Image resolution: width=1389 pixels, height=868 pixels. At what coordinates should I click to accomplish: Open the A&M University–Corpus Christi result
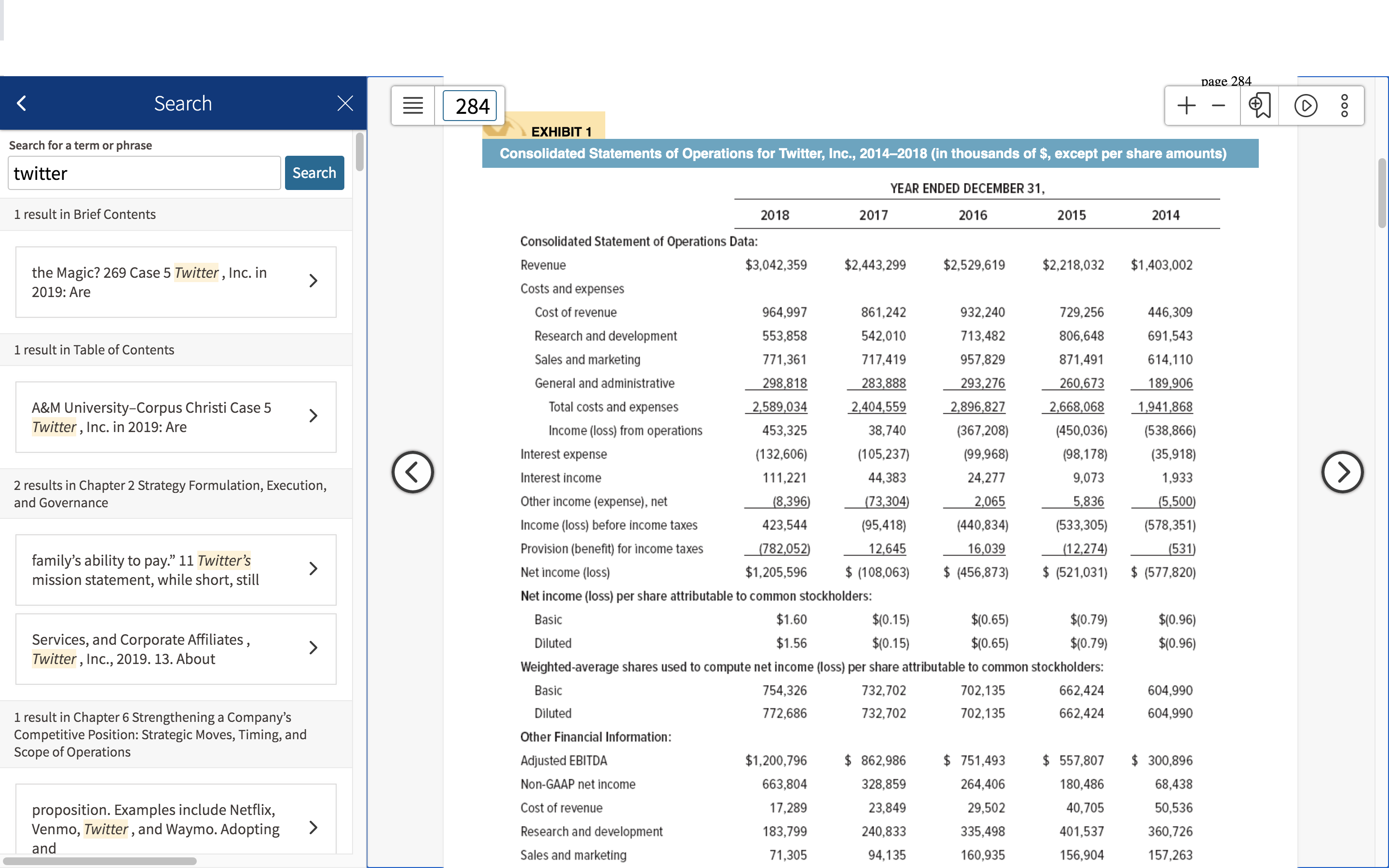pyautogui.click(x=176, y=417)
